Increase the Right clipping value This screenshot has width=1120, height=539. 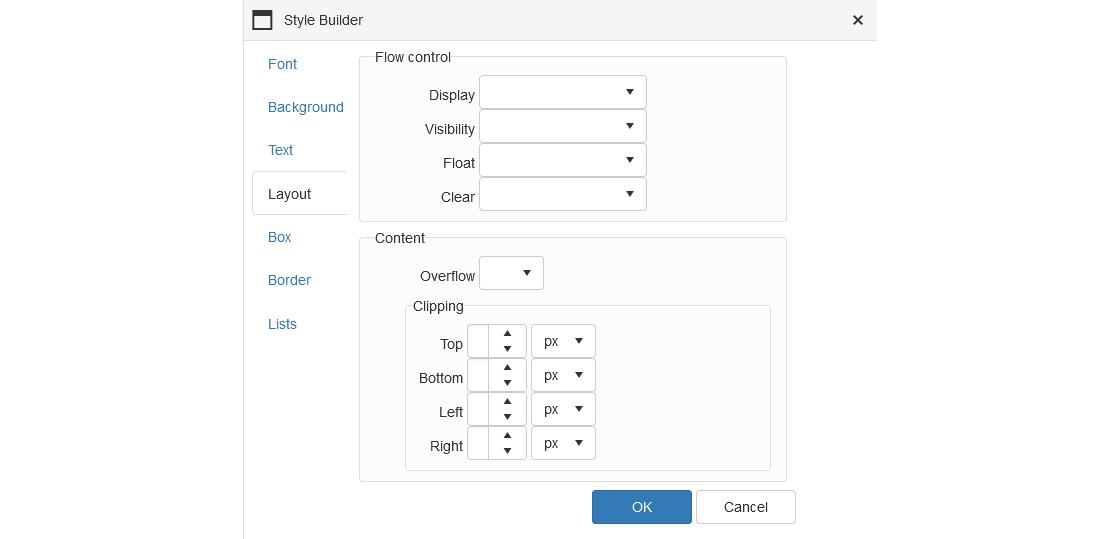click(507, 435)
